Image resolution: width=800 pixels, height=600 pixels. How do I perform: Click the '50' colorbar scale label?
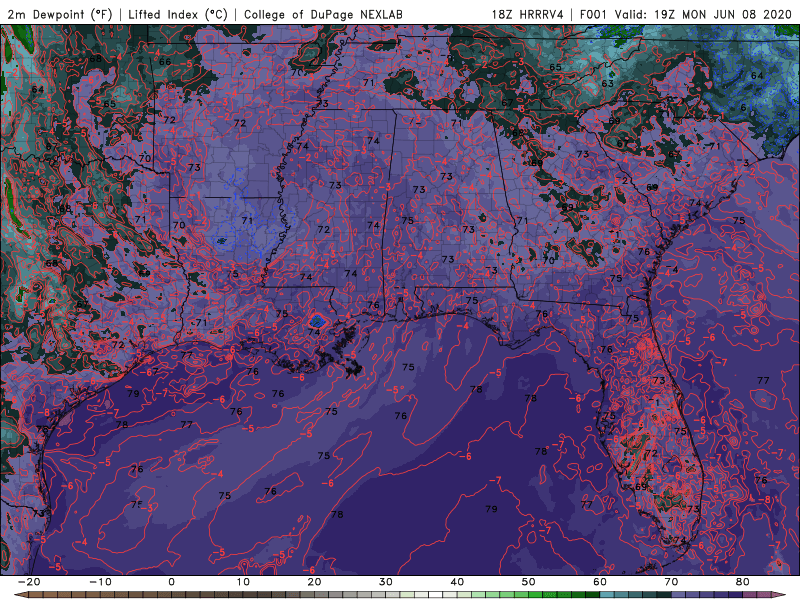(x=529, y=582)
